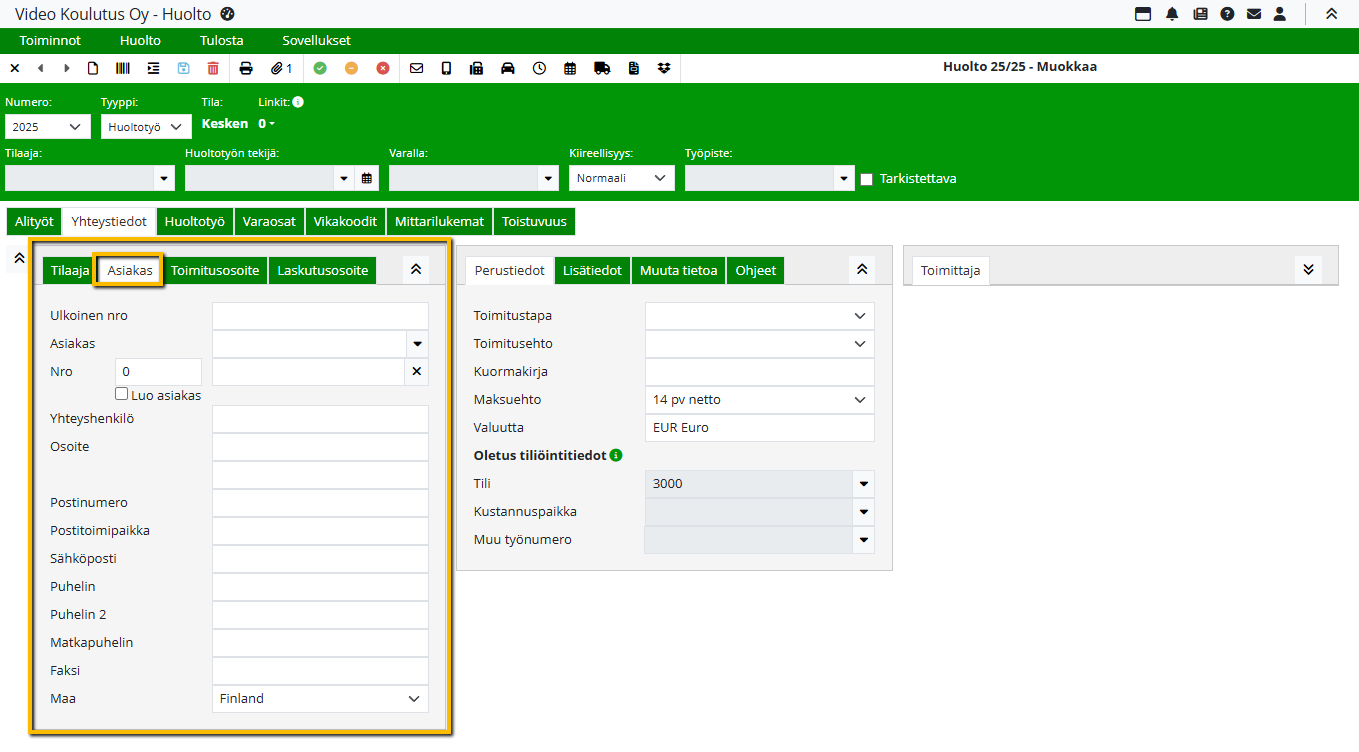
Task: Click the delivery truck toolbar icon
Action: [601, 68]
